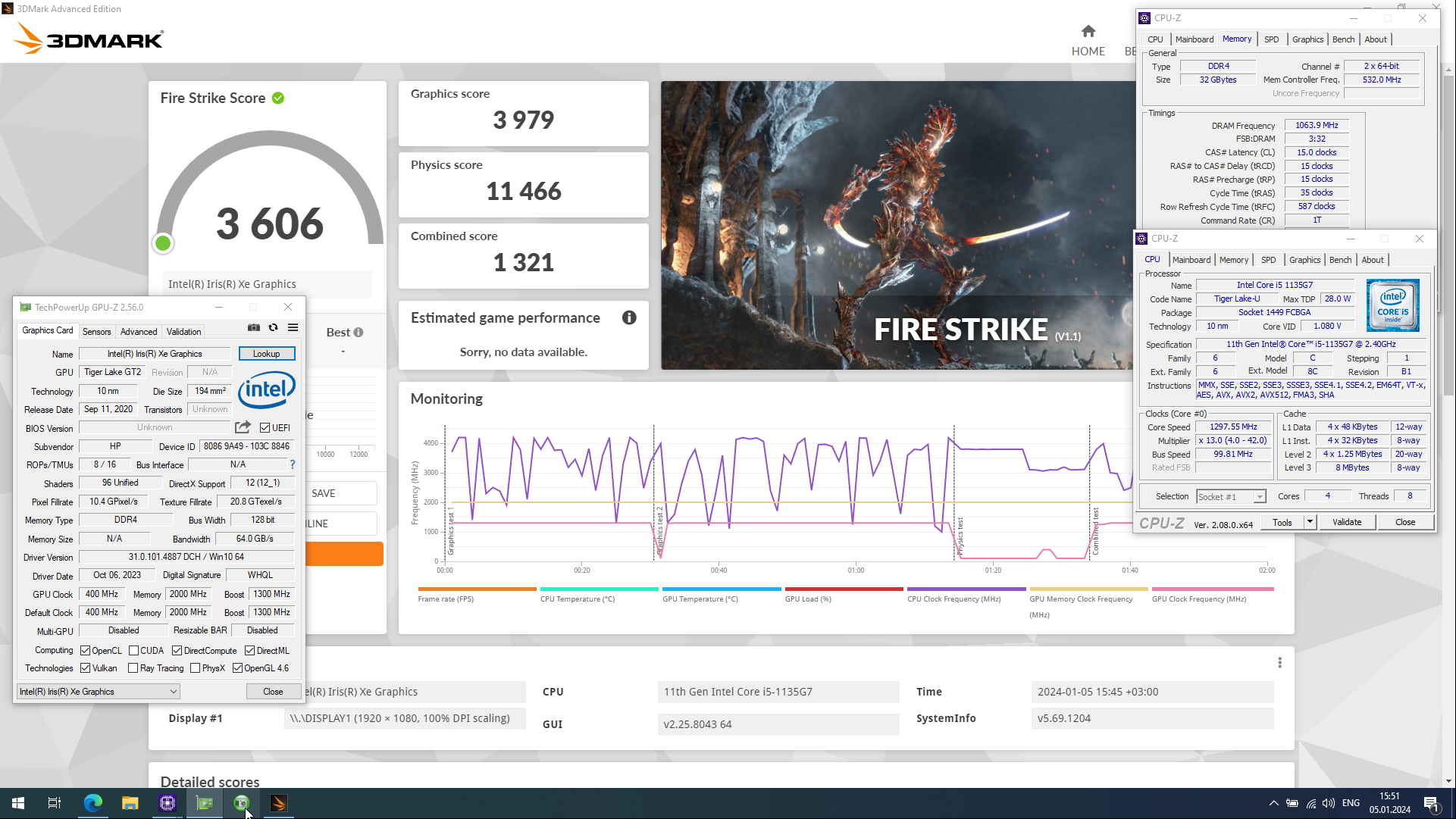The height and width of the screenshot is (819, 1456).
Task: Click Graphics score card
Action: (524, 113)
